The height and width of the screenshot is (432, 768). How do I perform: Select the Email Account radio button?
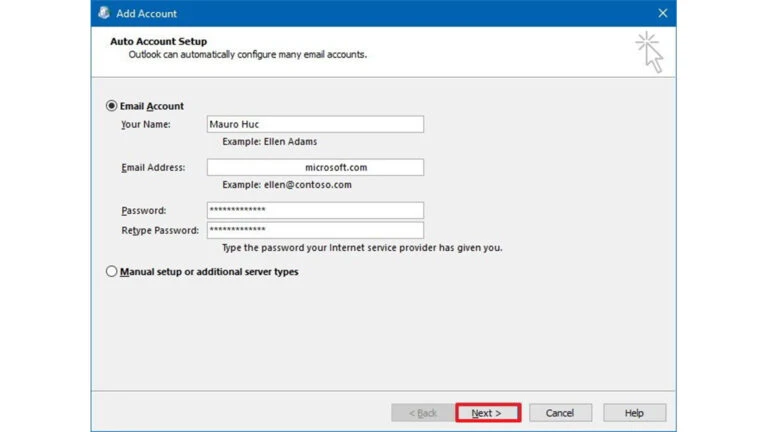112,106
